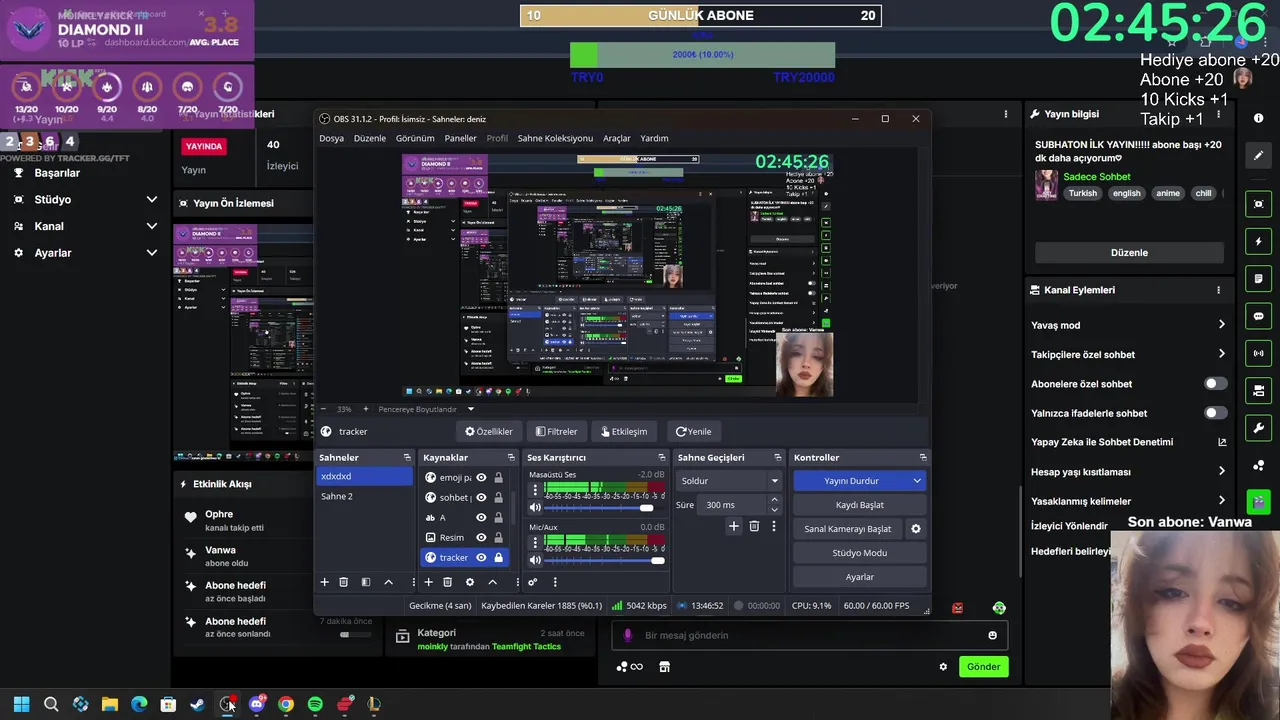Open Dosya menu in OBS
This screenshot has width=1280, height=720.
331,138
